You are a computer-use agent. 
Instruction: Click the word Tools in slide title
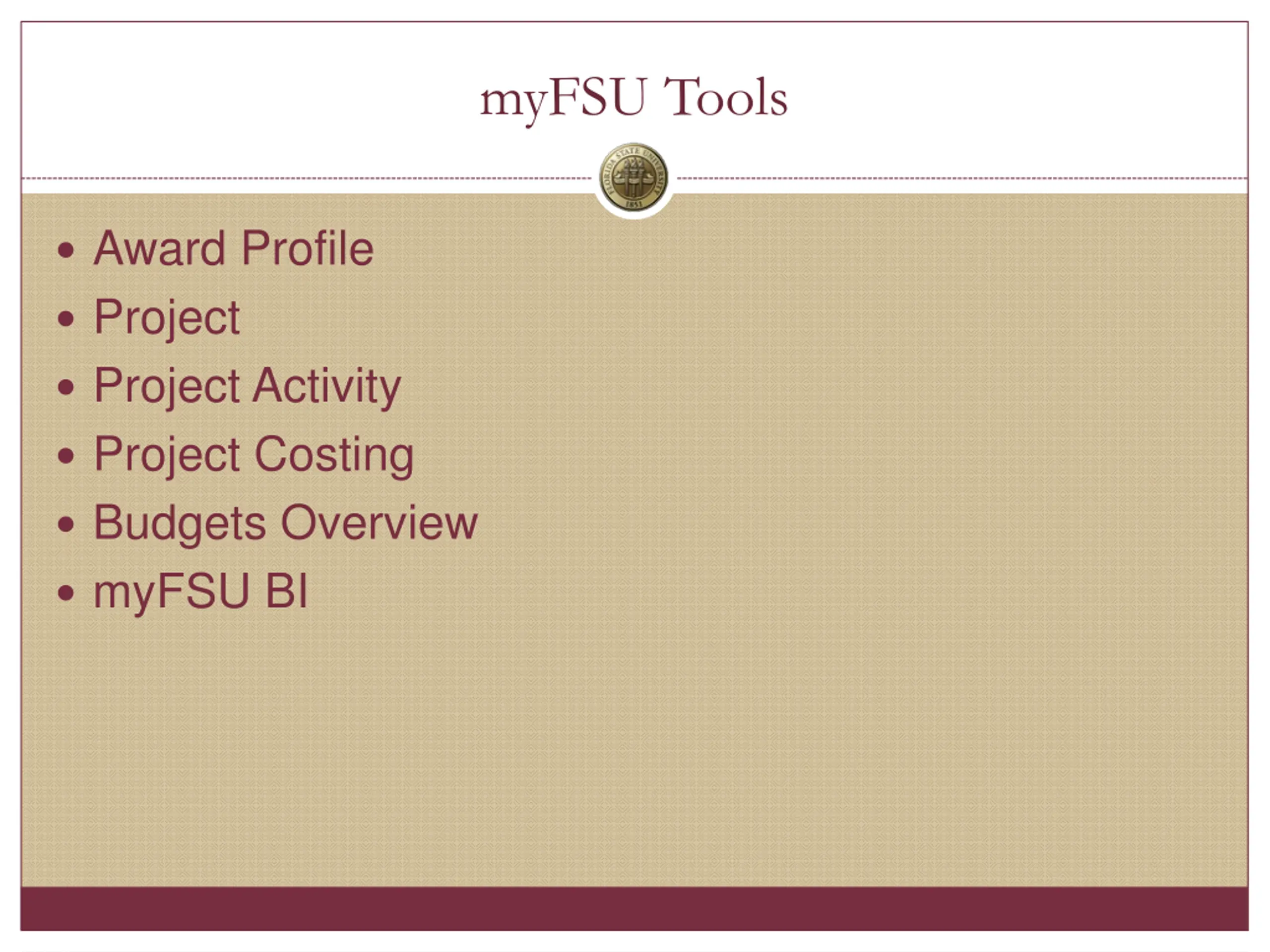pos(725,97)
